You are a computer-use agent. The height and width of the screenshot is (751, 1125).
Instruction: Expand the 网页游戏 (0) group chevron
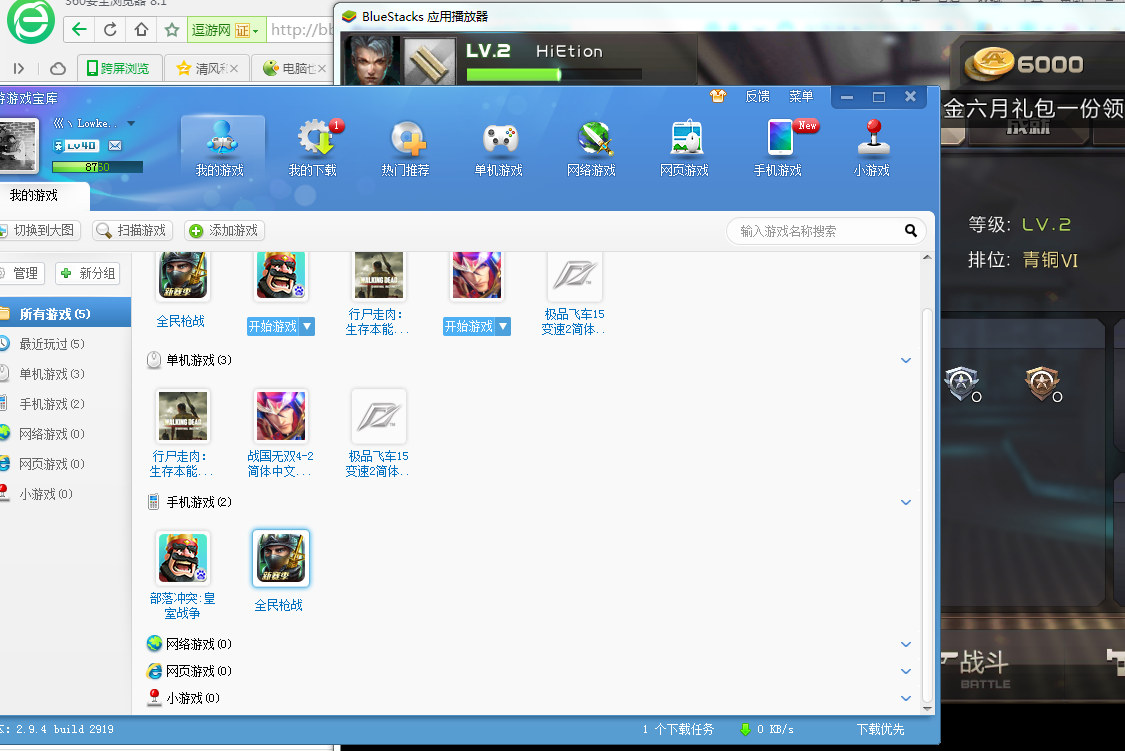pos(906,671)
